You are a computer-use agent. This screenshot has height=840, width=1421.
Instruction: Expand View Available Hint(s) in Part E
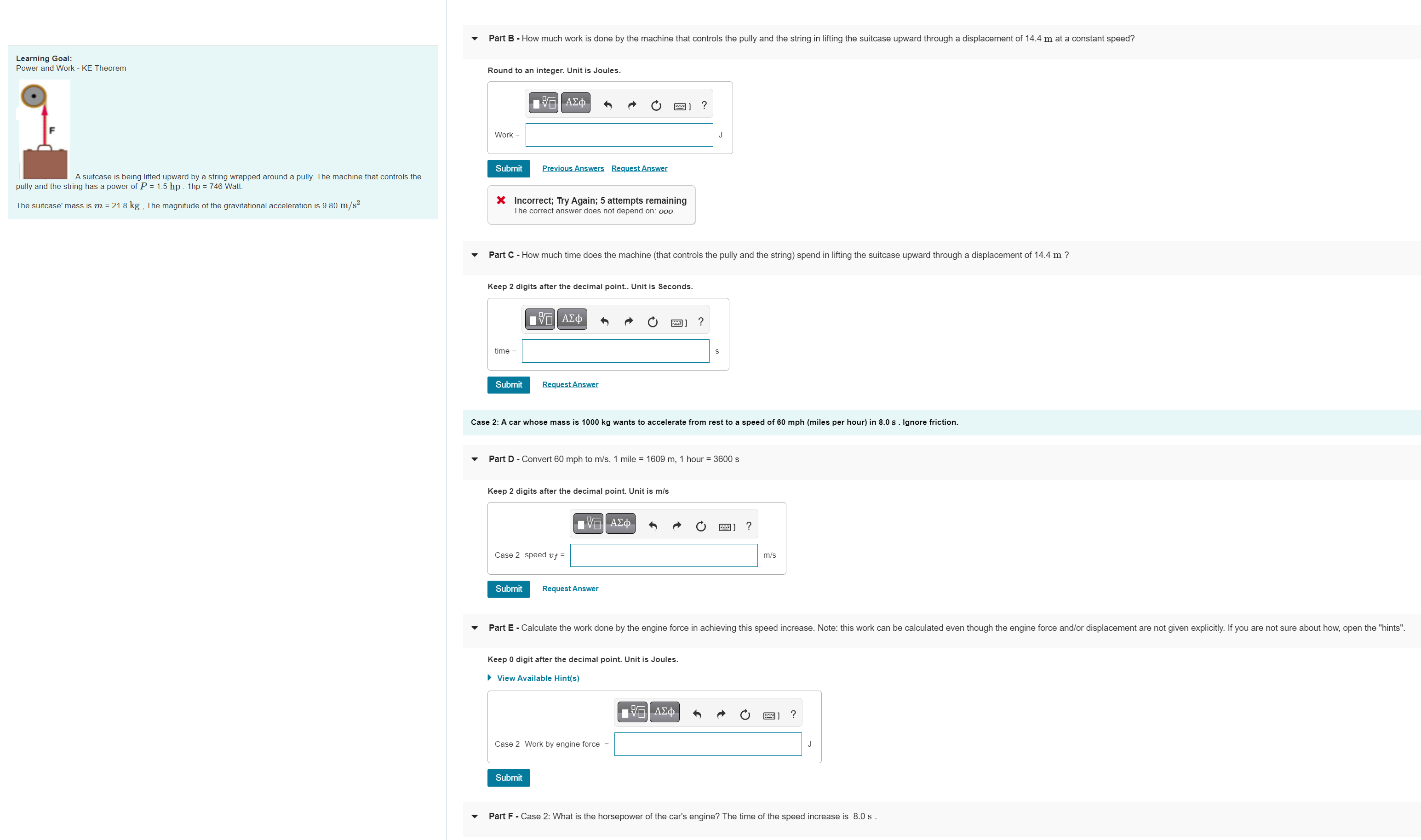[x=537, y=678]
